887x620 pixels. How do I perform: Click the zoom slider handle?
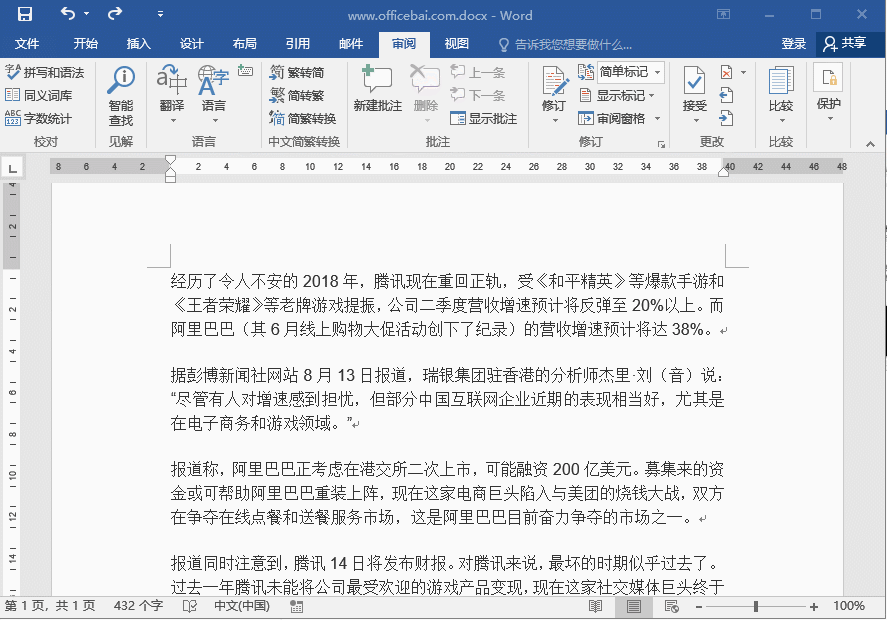click(x=756, y=607)
